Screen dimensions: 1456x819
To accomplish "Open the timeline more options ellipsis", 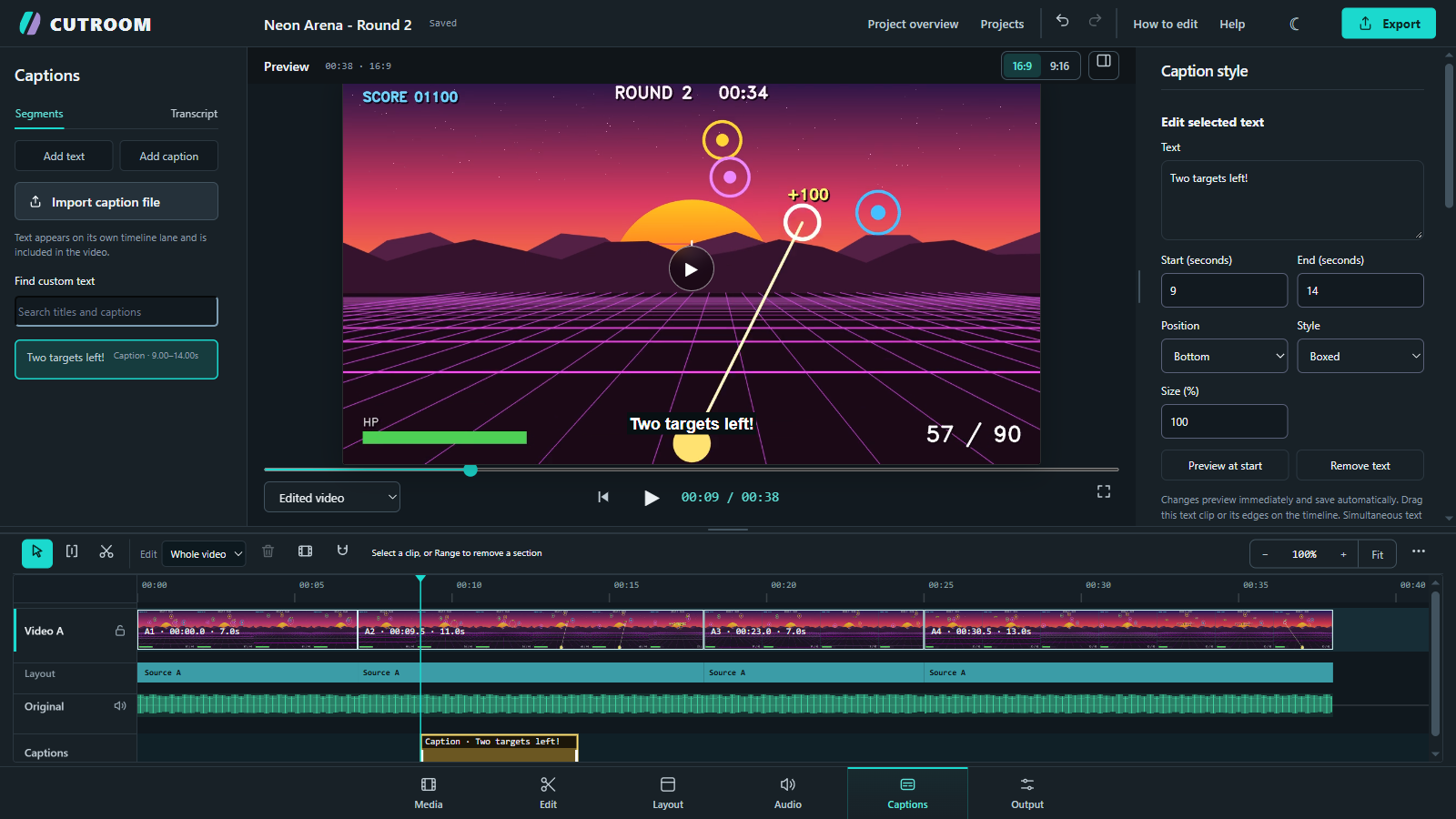I will 1419,551.
